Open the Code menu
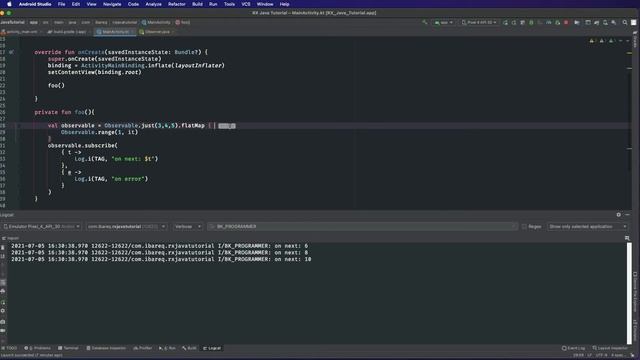Image resolution: width=640 pixels, height=360 pixels. (133, 4)
